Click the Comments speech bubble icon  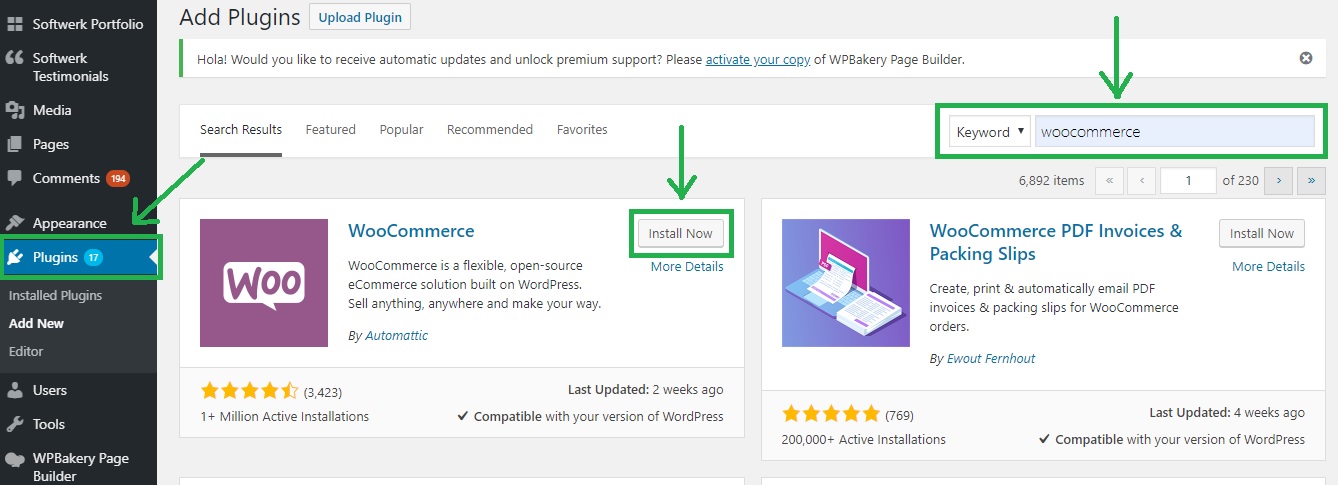pyautogui.click(x=15, y=178)
